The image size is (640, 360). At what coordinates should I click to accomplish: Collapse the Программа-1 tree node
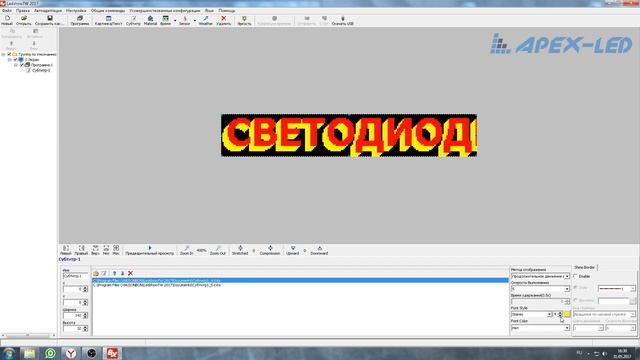pos(16,65)
